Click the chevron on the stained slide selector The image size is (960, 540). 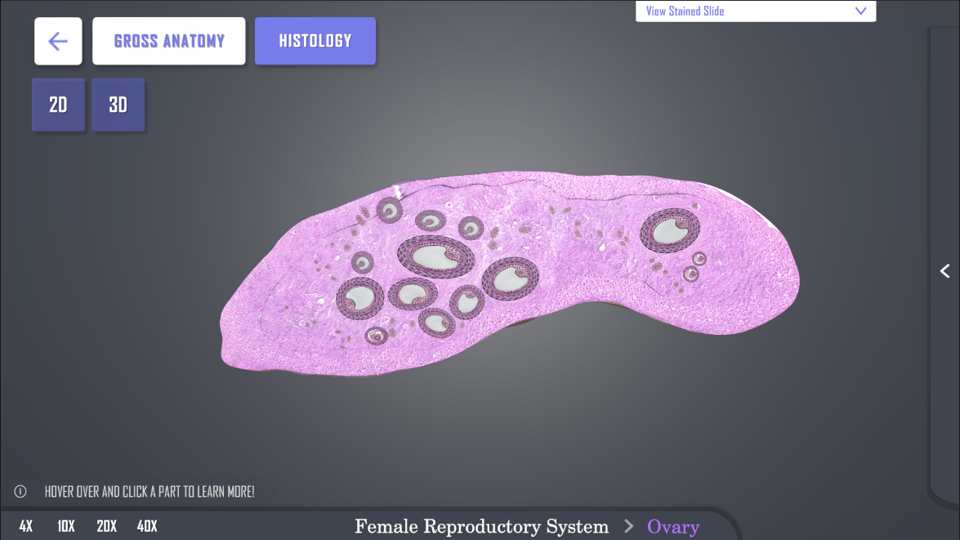point(860,11)
